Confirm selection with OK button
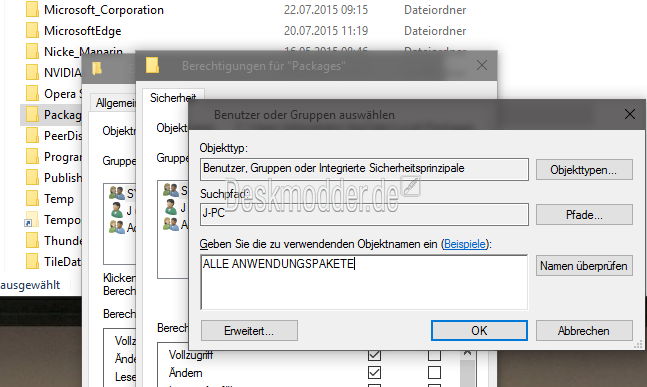647x387 pixels. coord(479,330)
